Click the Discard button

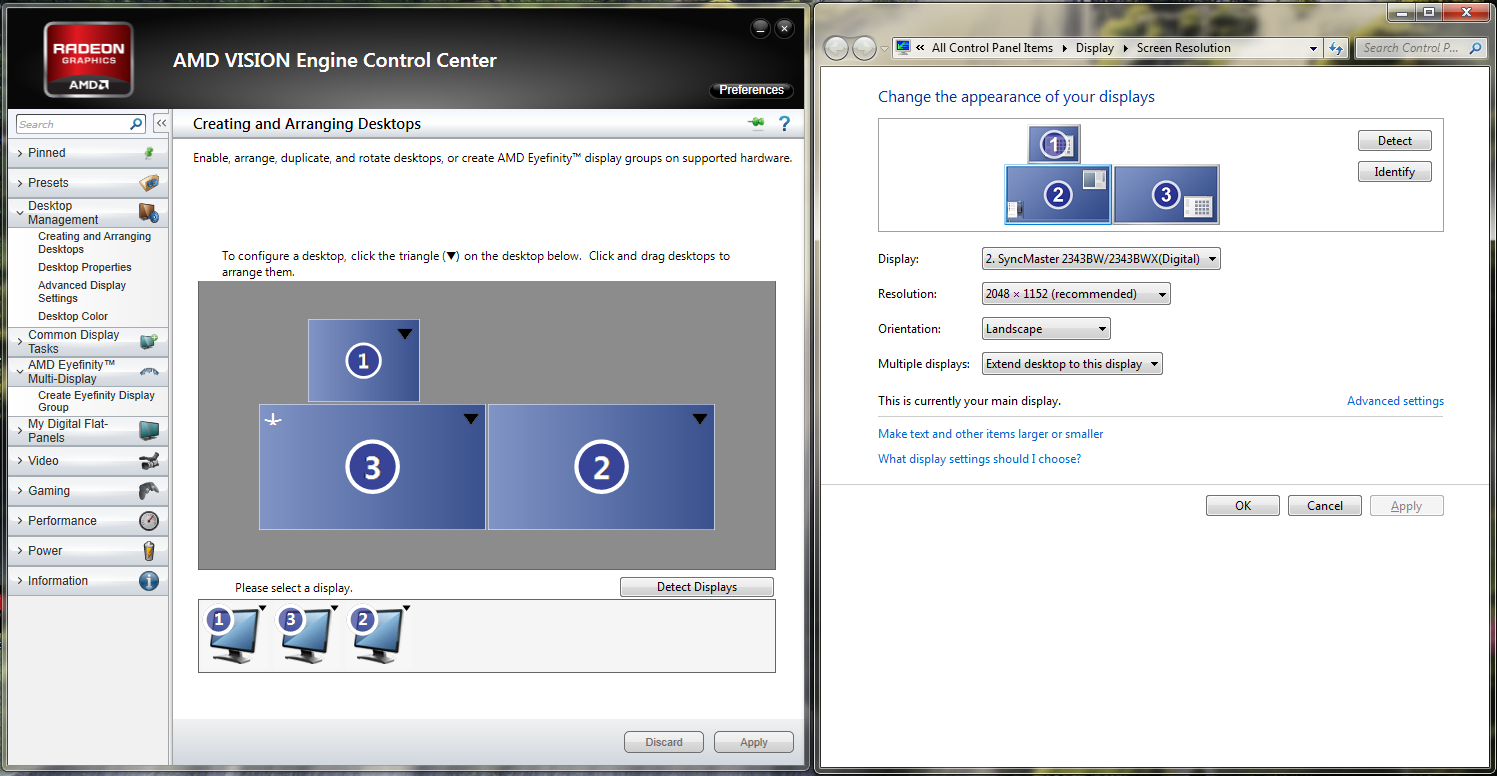tap(664, 742)
